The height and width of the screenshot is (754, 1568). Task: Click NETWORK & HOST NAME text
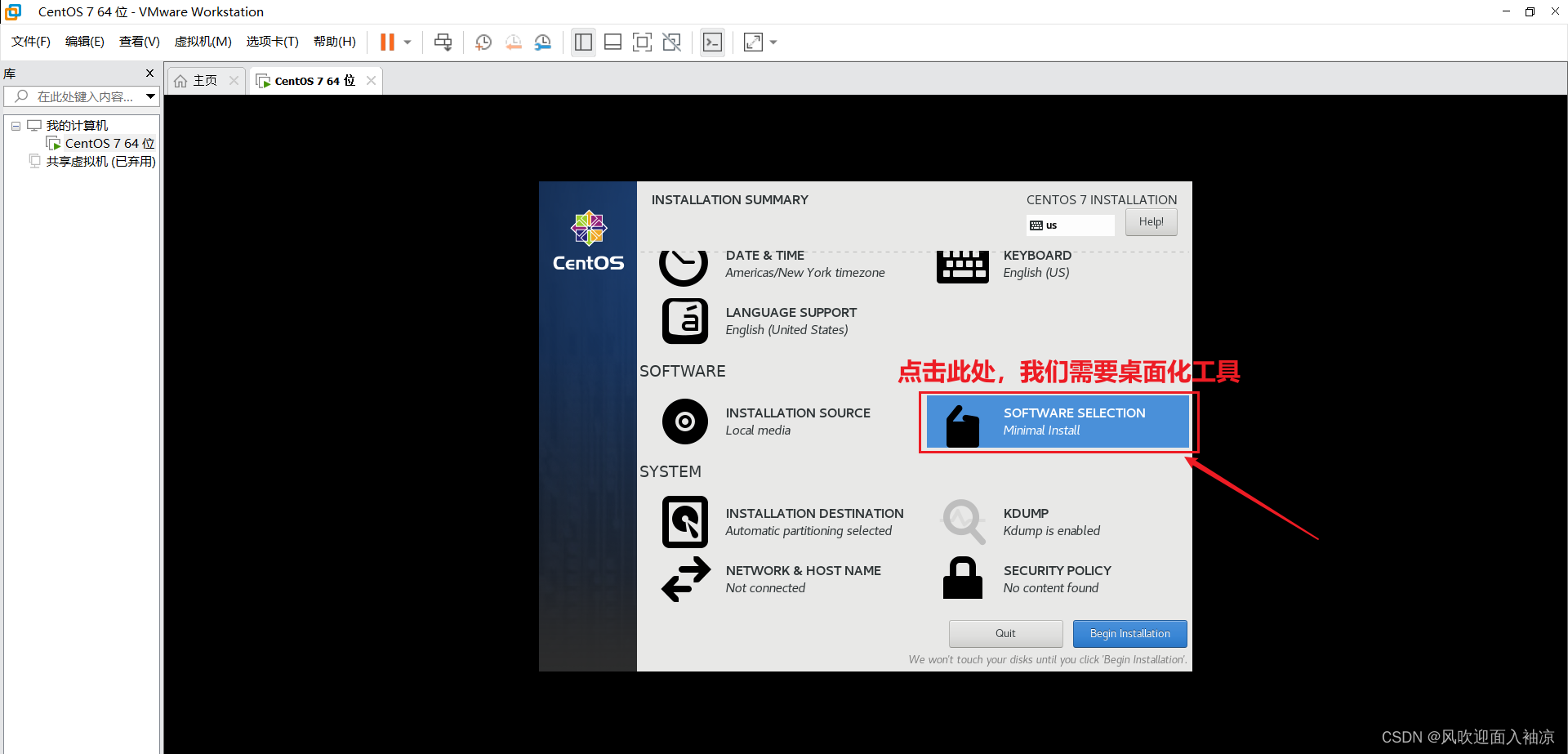(803, 571)
